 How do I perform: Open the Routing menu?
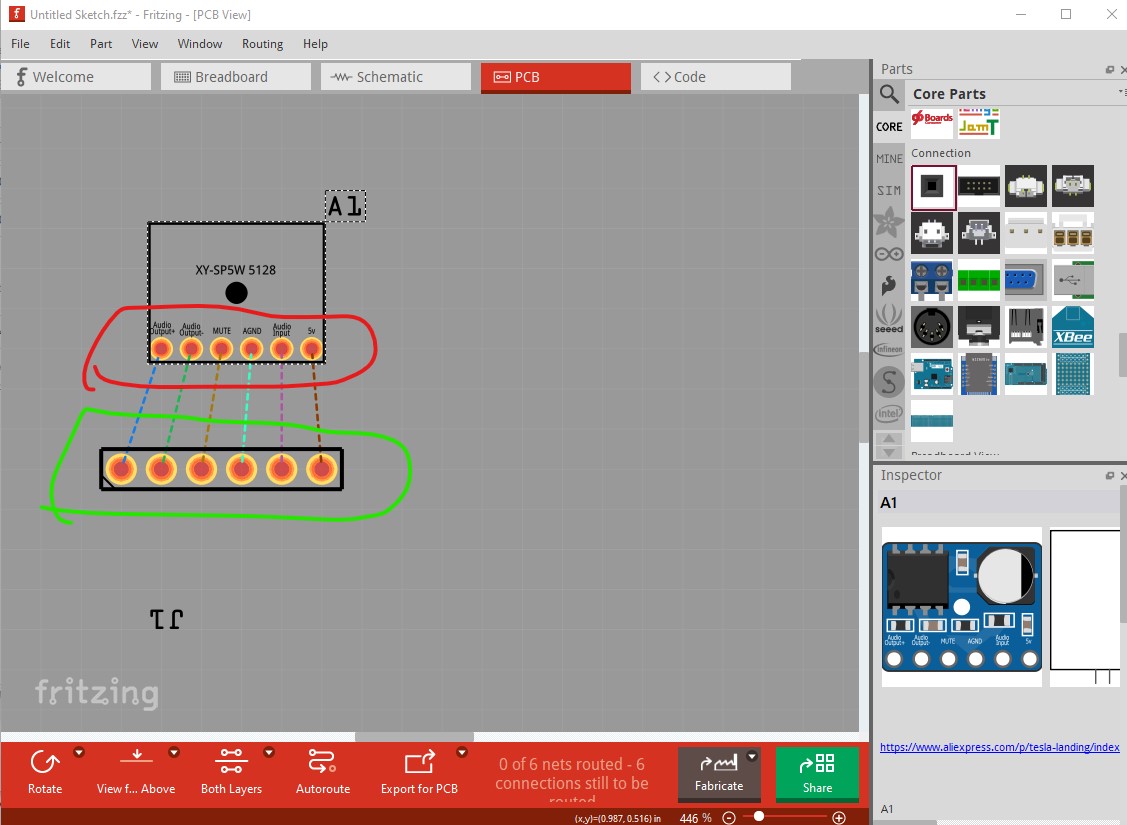(x=262, y=44)
